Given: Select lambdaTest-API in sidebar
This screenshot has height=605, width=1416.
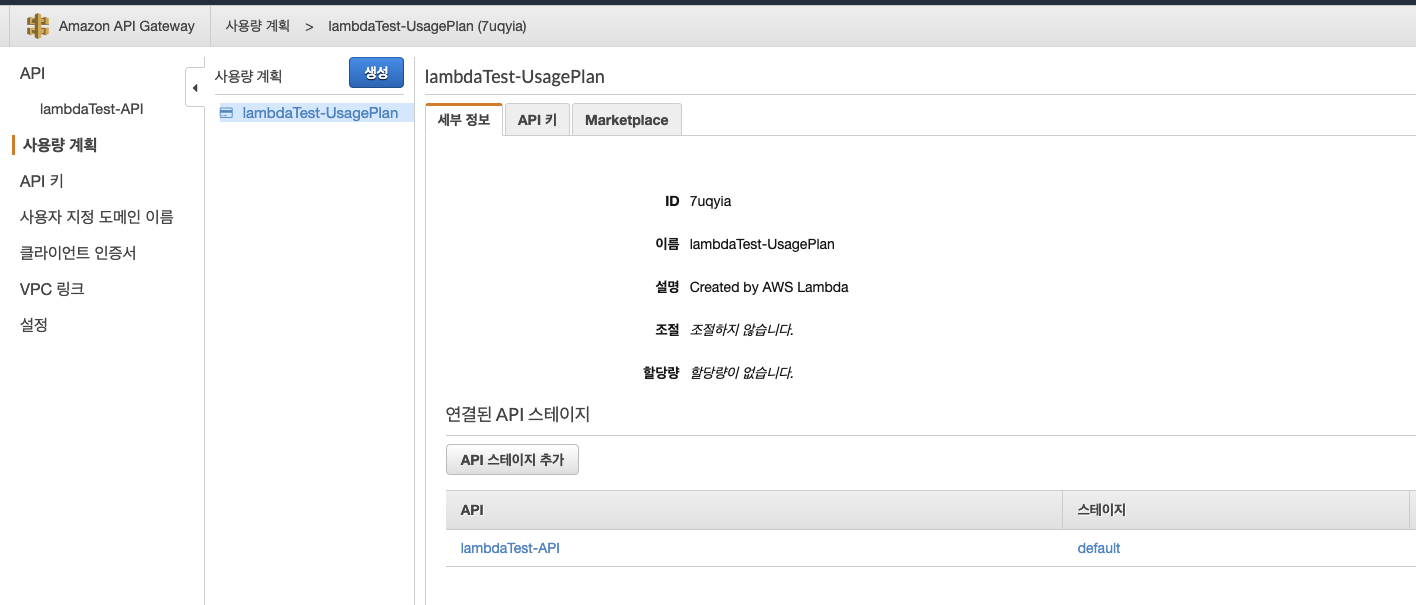Looking at the screenshot, I should tap(91, 109).
